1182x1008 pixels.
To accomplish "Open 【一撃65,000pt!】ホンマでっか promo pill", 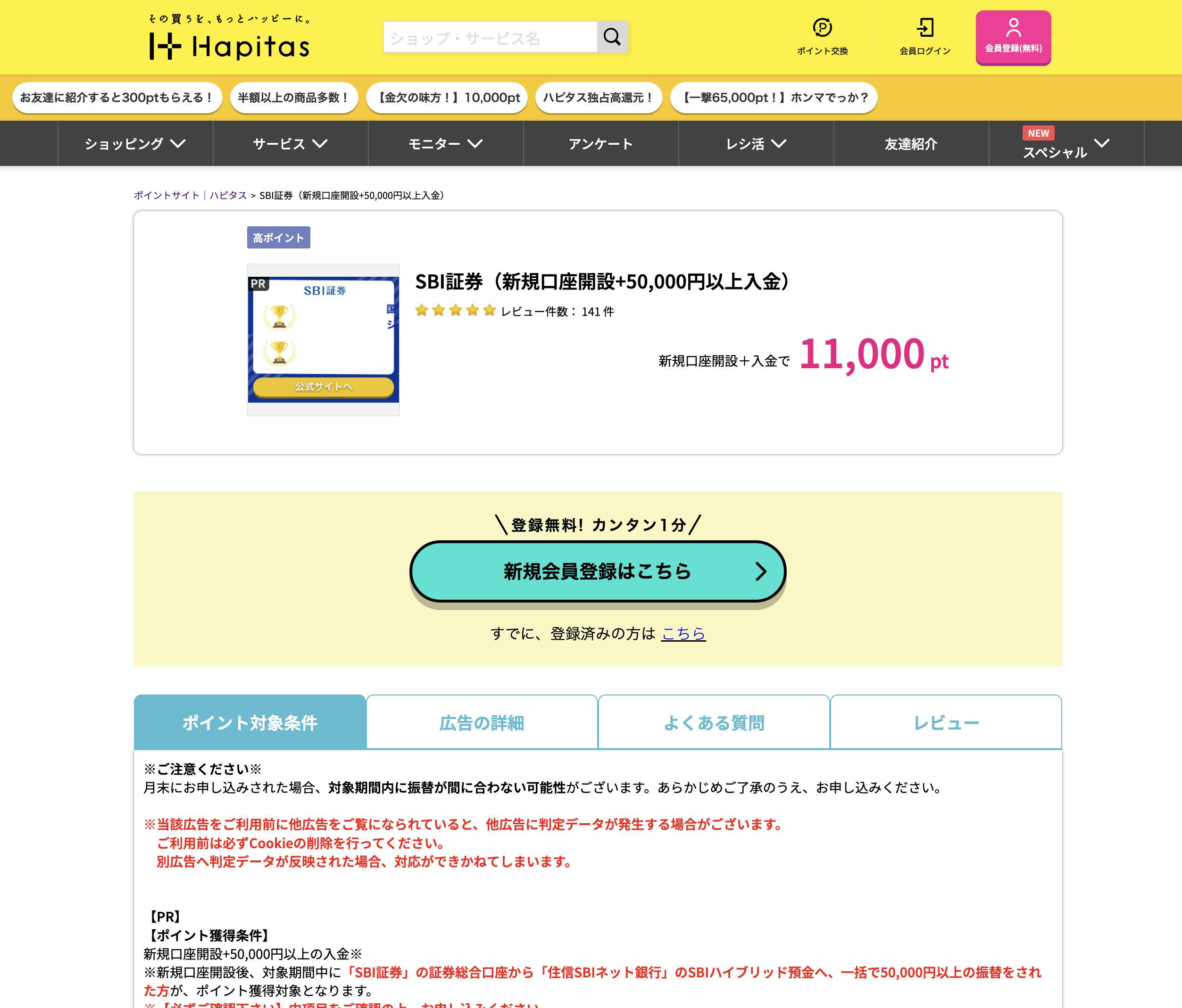I will pyautogui.click(x=774, y=98).
